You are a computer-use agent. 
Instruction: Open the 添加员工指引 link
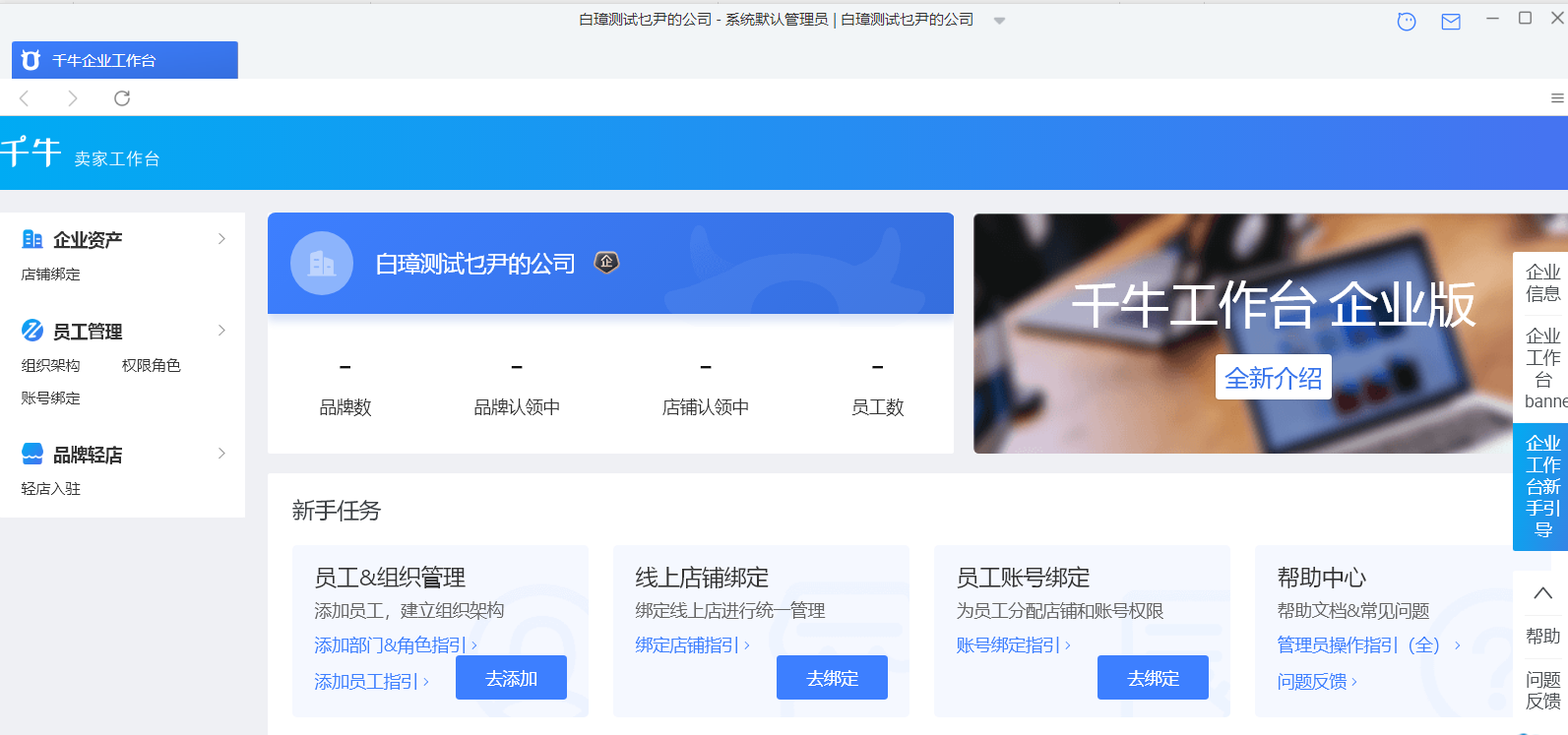click(372, 682)
